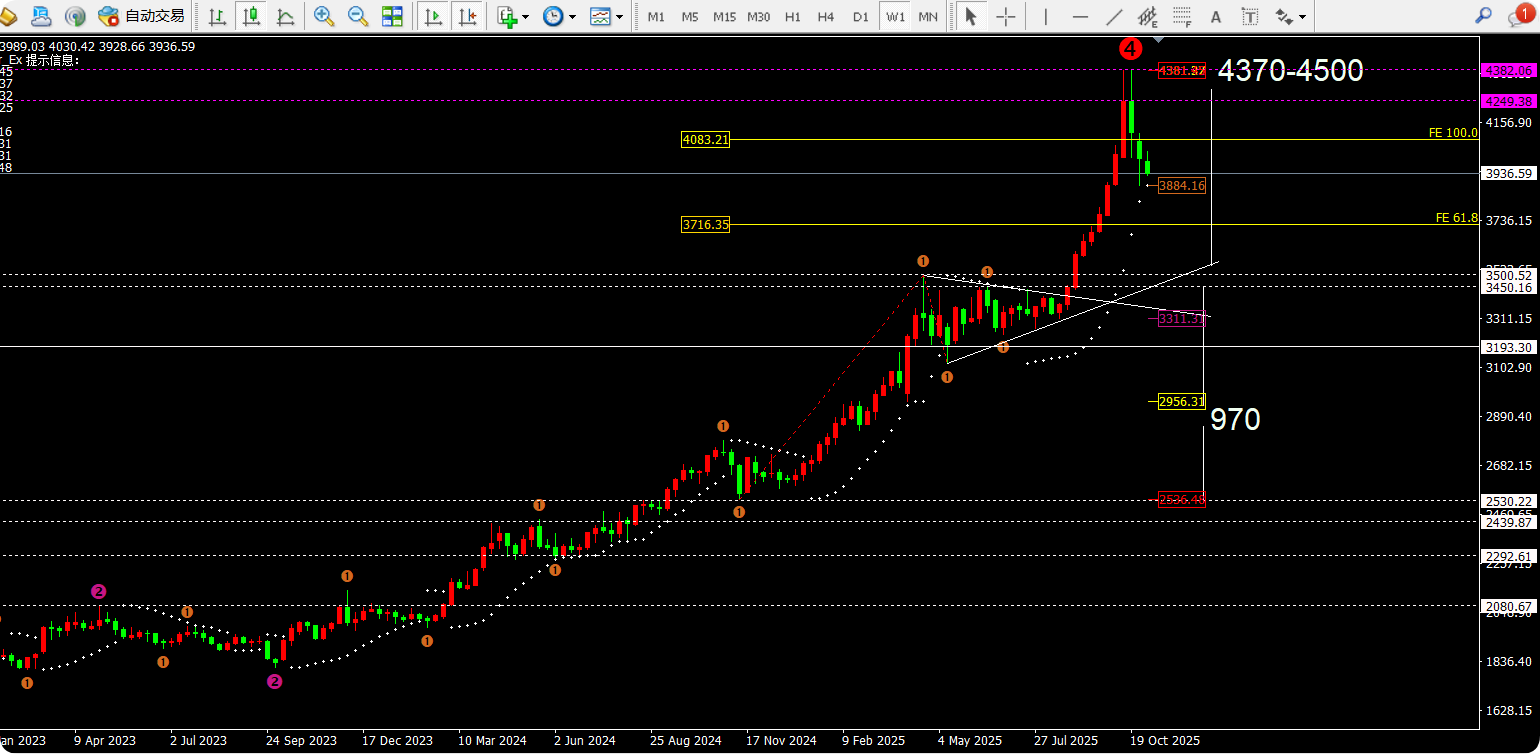Open the arrows objects tool
Viewport: 1540px width, 754px height.
point(1284,16)
